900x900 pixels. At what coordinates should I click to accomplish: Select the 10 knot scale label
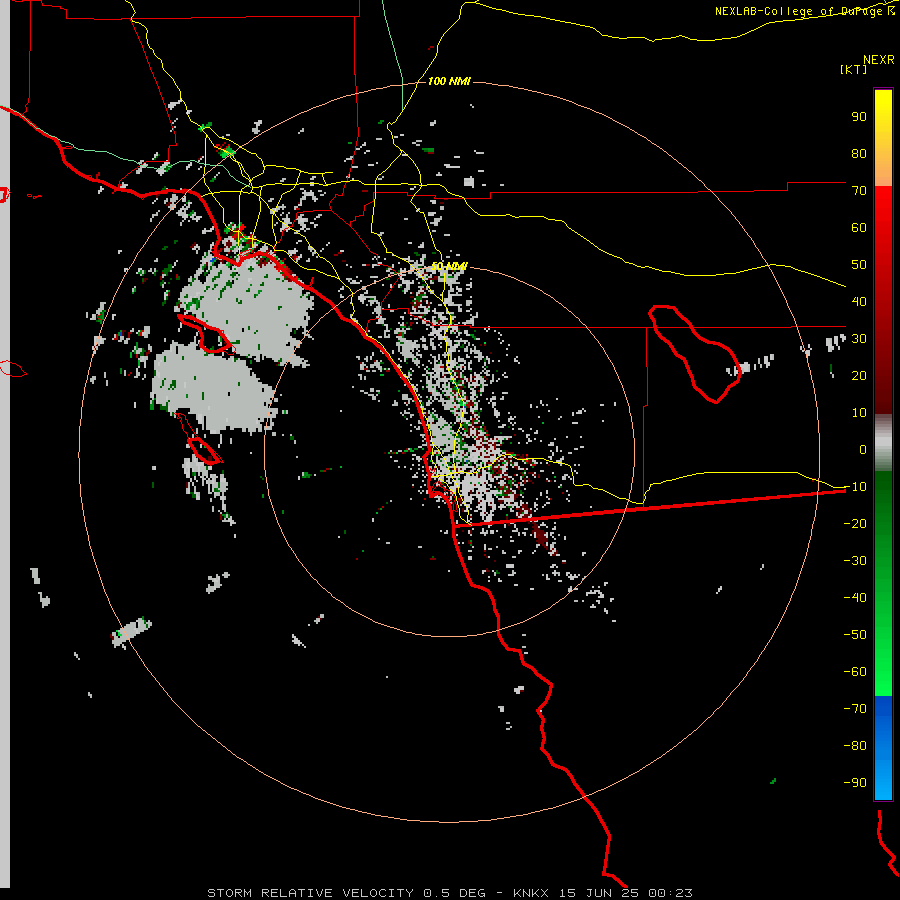pos(859,413)
